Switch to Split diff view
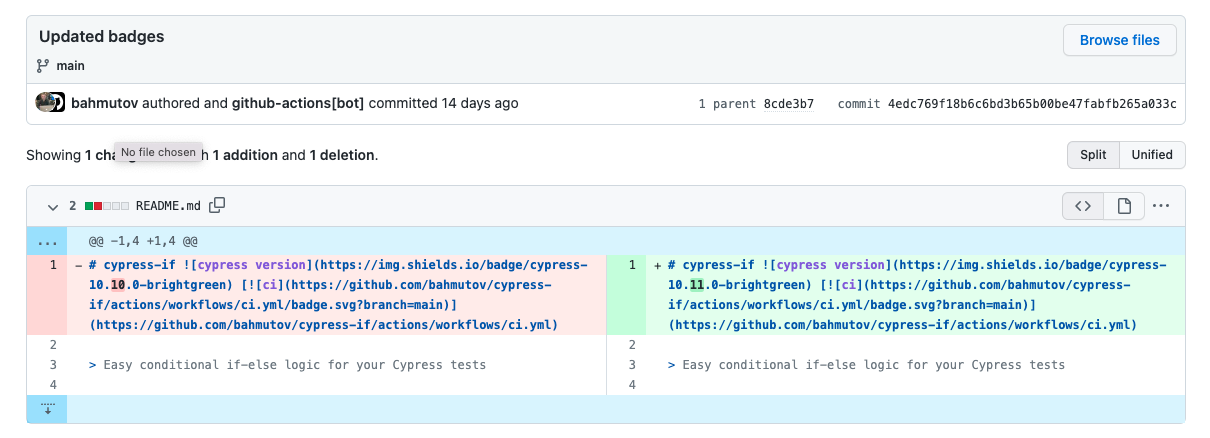The width and height of the screenshot is (1210, 438). (x=1093, y=155)
